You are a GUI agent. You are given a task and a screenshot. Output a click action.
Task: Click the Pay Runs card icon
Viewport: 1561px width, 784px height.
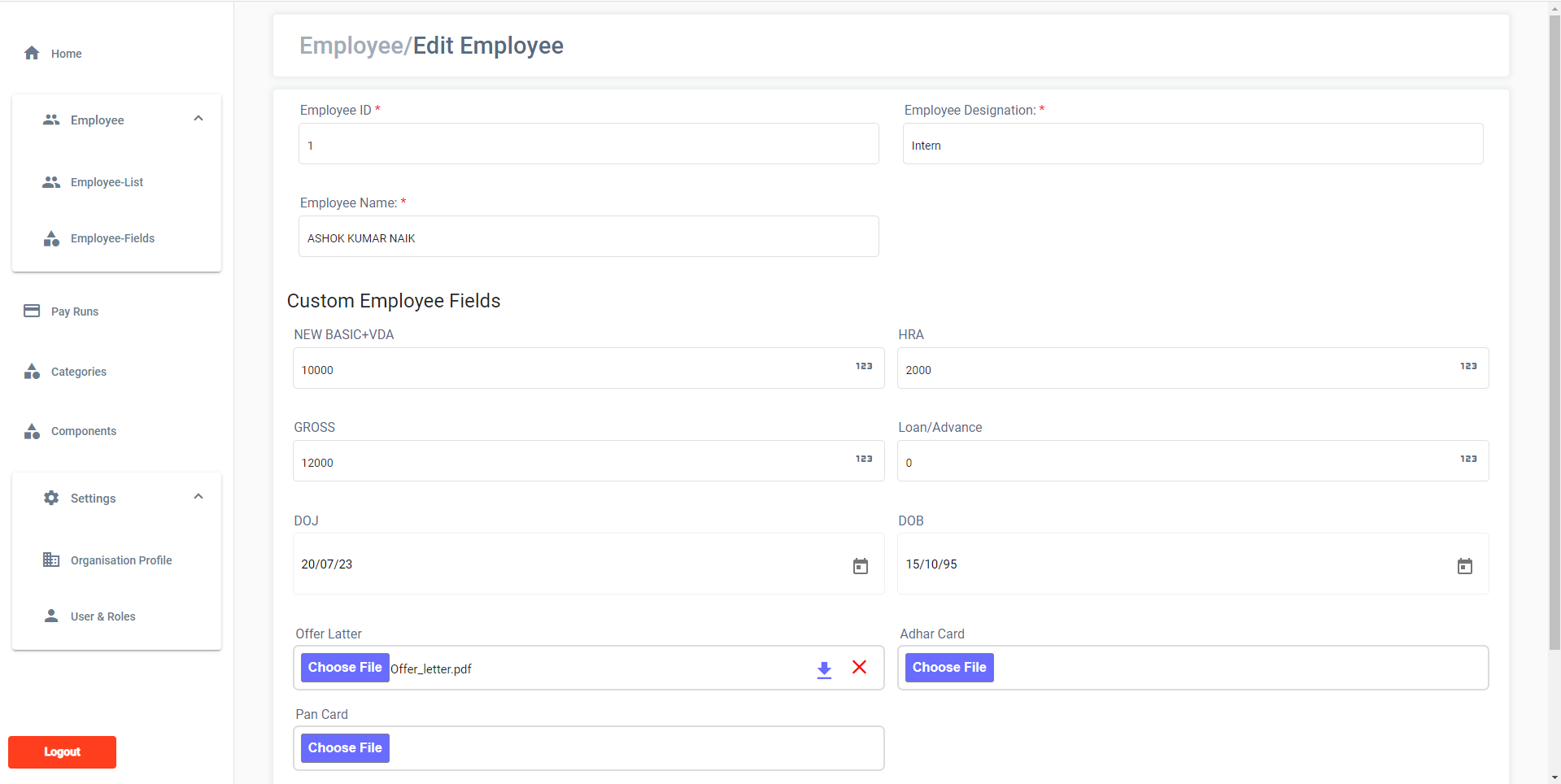pos(32,311)
